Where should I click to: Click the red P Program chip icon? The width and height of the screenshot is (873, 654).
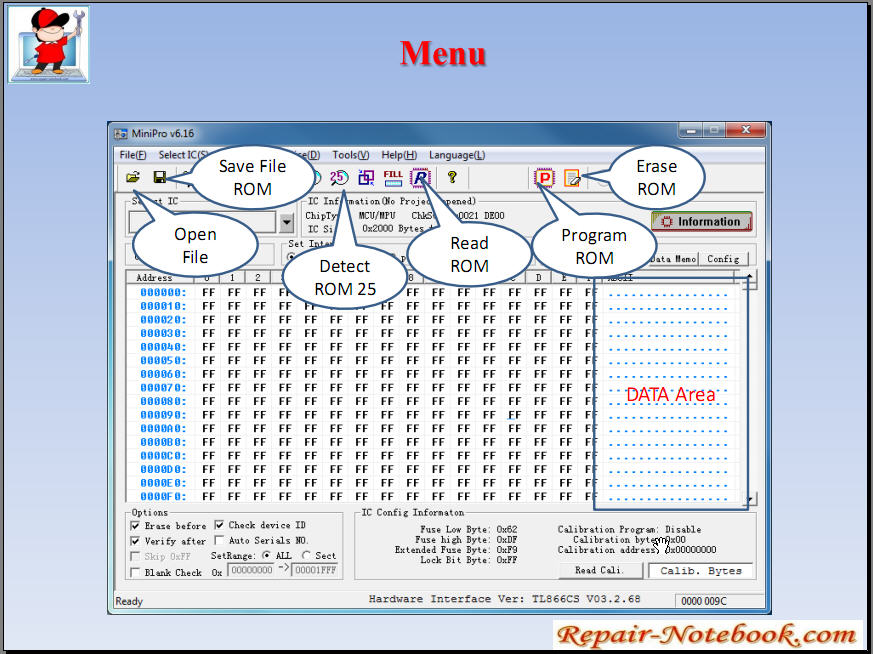click(x=545, y=178)
